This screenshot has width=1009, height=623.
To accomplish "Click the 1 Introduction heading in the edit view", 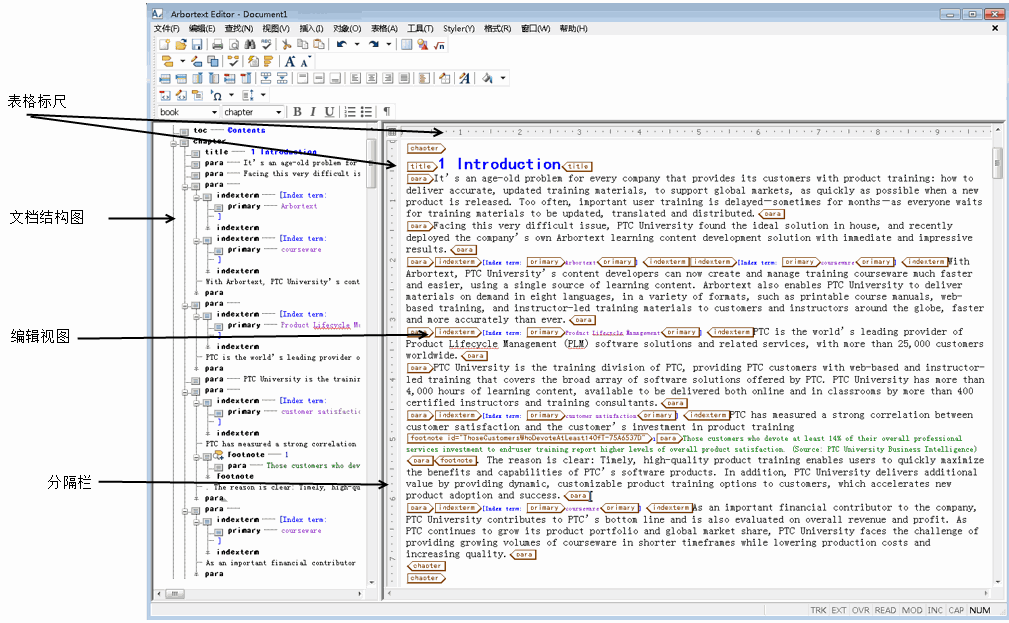I will click(499, 164).
